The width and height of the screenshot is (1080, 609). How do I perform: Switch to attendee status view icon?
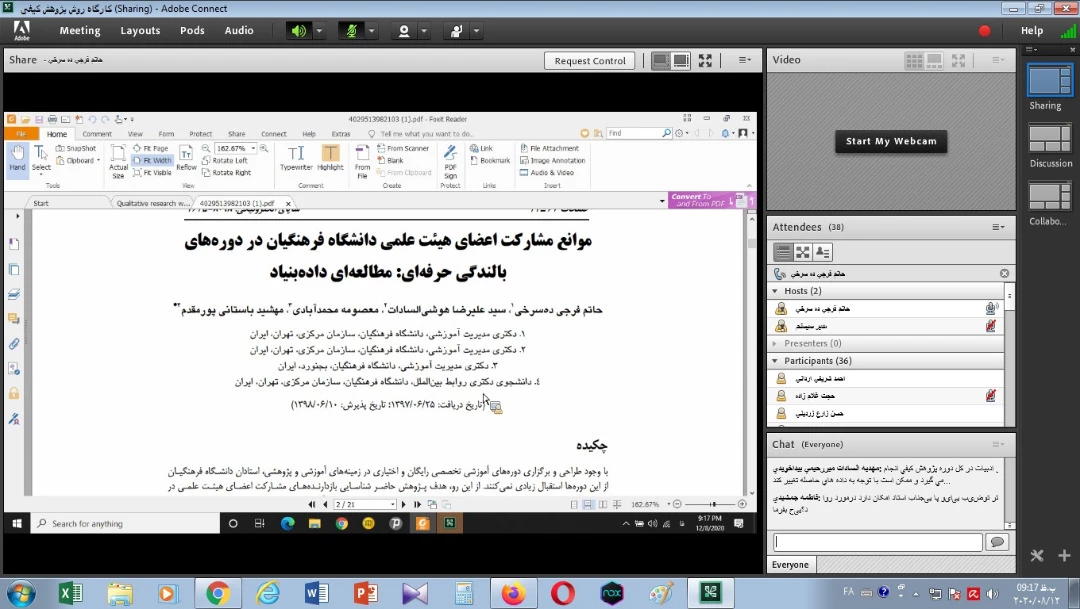pyautogui.click(x=823, y=253)
